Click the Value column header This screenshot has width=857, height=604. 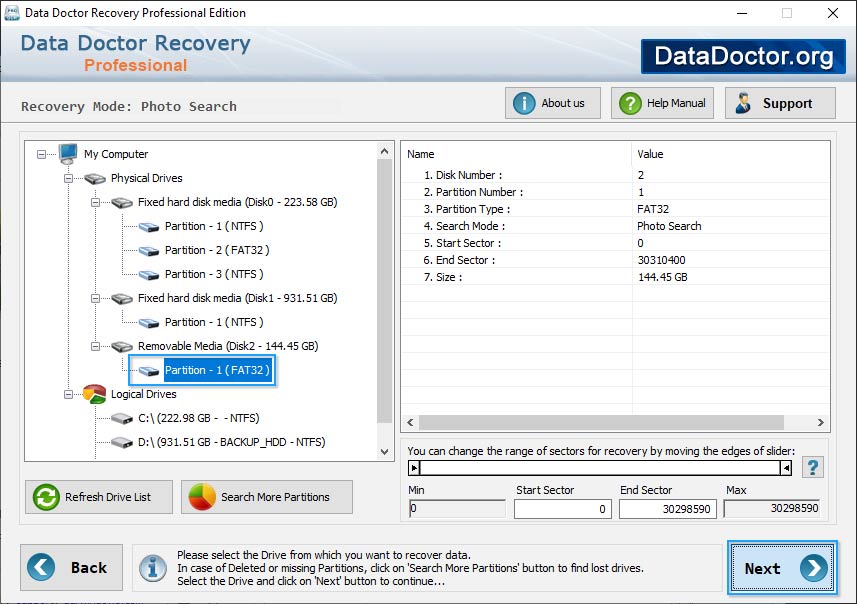point(731,154)
